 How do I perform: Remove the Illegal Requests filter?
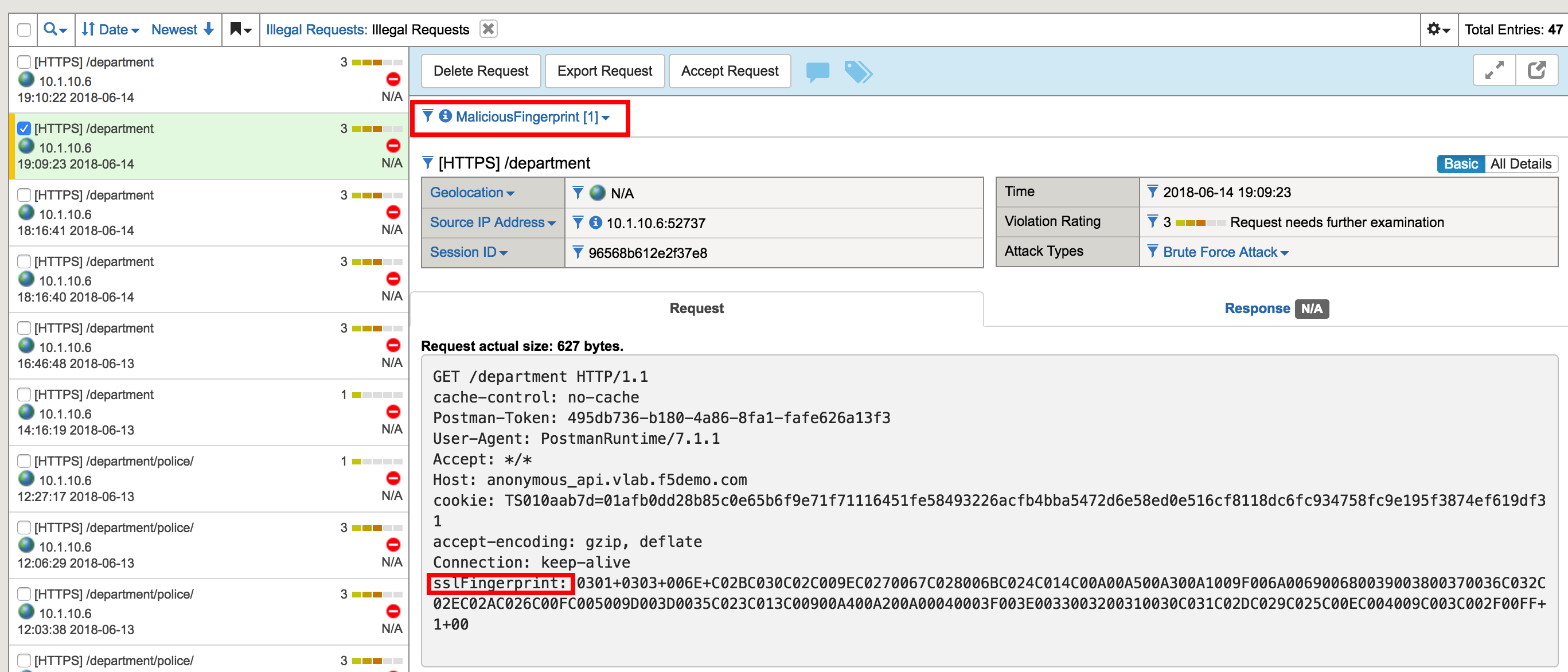coord(488,29)
